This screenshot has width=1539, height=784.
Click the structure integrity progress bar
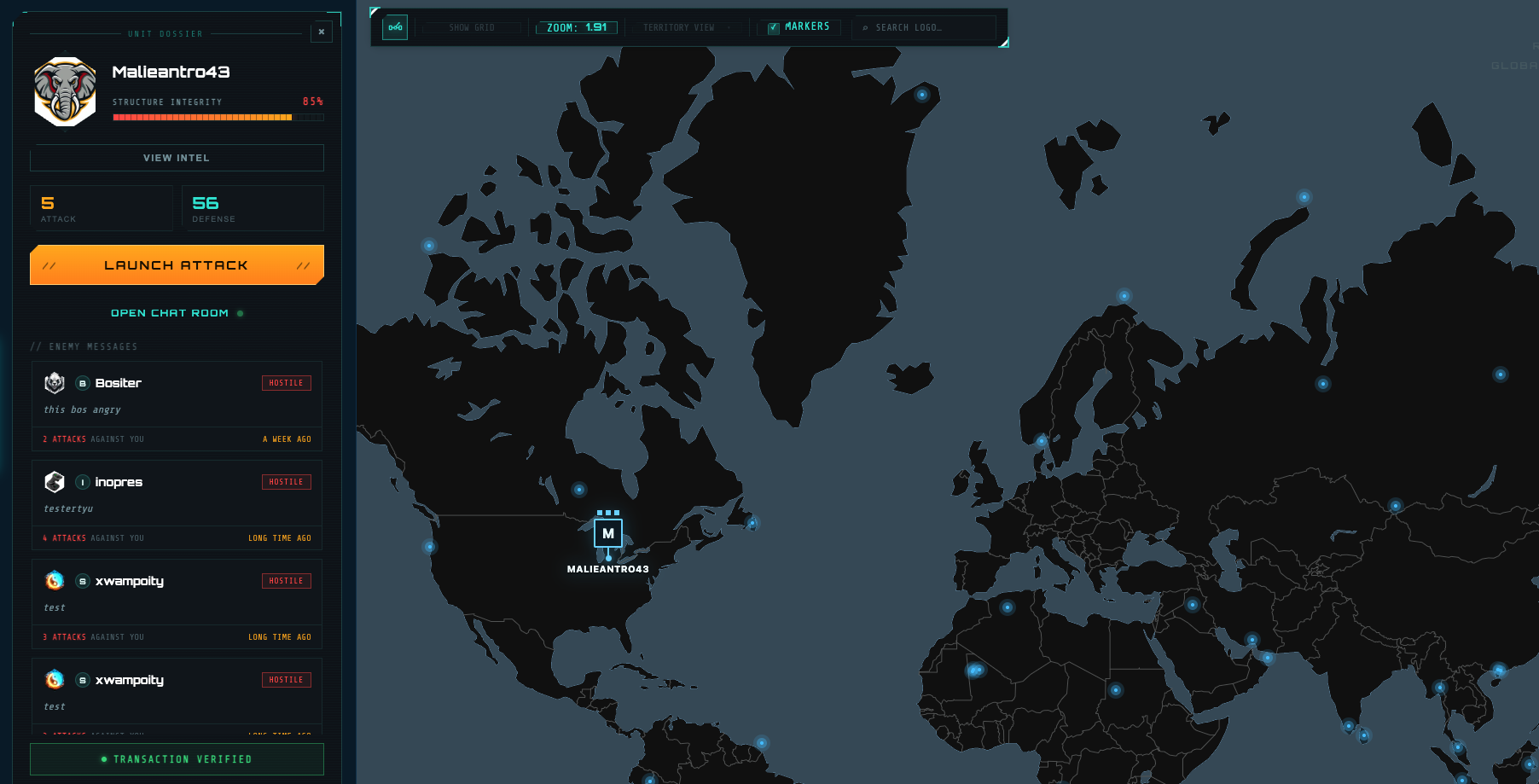pos(218,118)
